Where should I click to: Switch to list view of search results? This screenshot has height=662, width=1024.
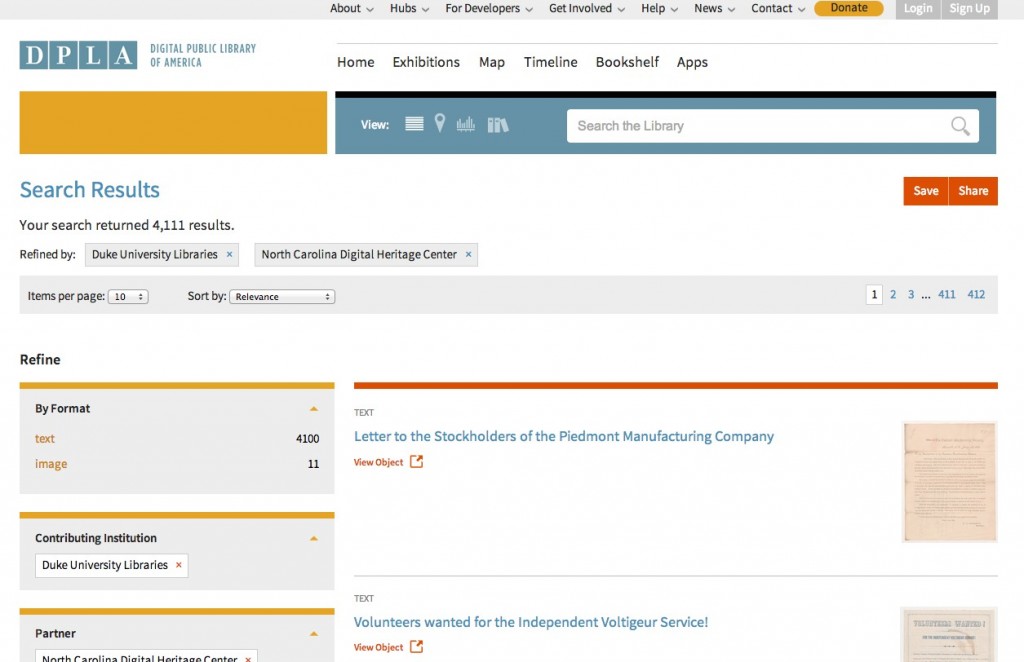413,124
